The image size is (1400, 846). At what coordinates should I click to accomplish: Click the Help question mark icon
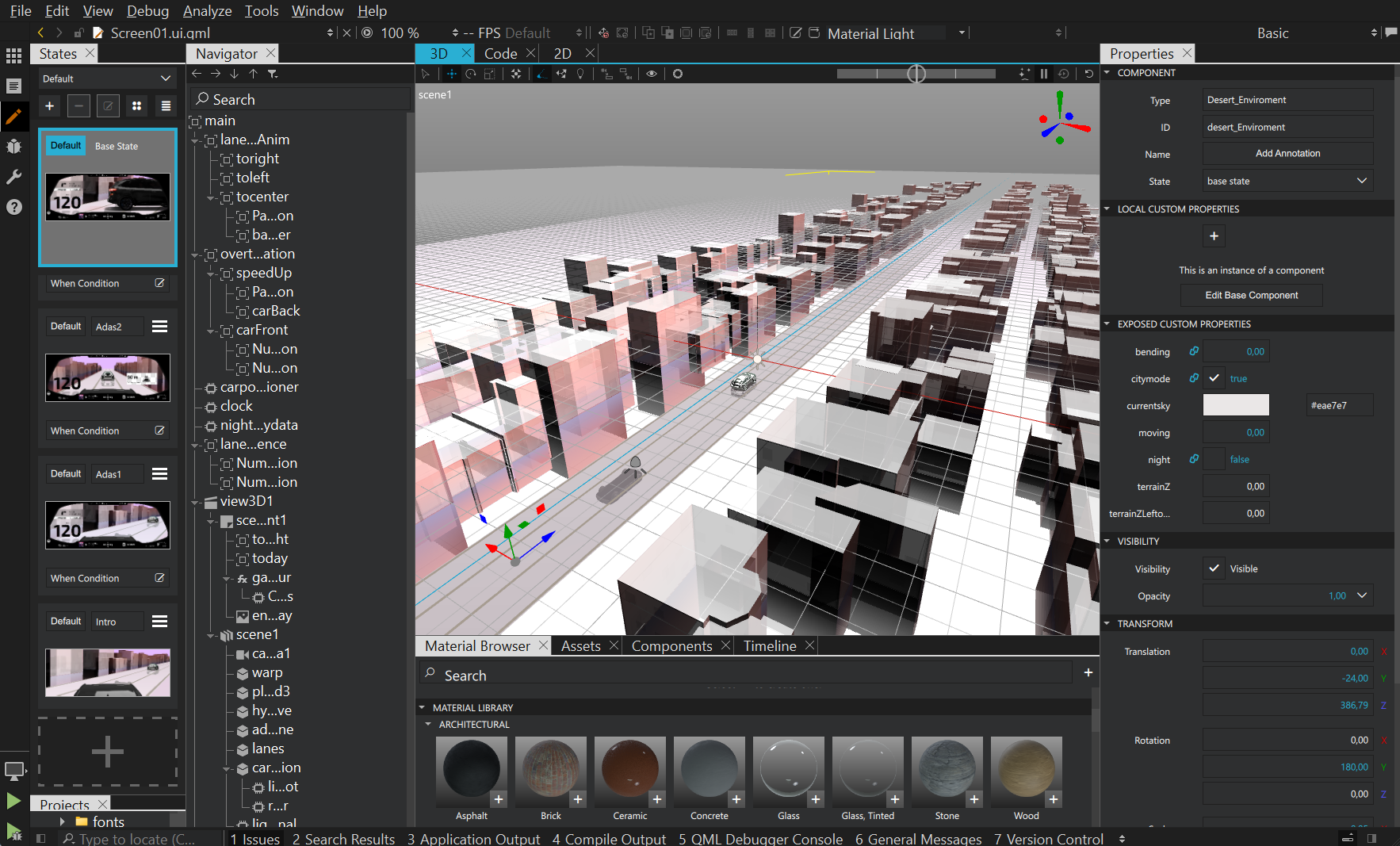pos(13,207)
